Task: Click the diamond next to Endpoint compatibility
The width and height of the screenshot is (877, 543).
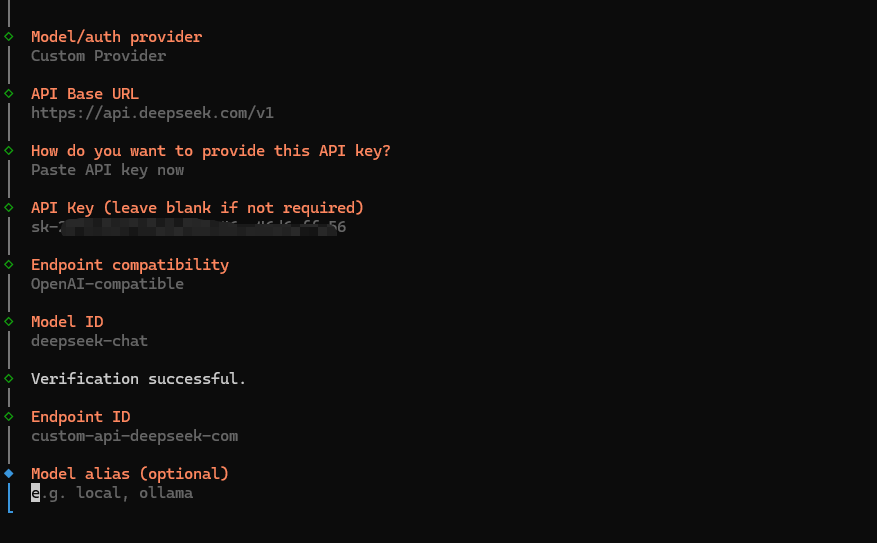Action: [x=9, y=265]
